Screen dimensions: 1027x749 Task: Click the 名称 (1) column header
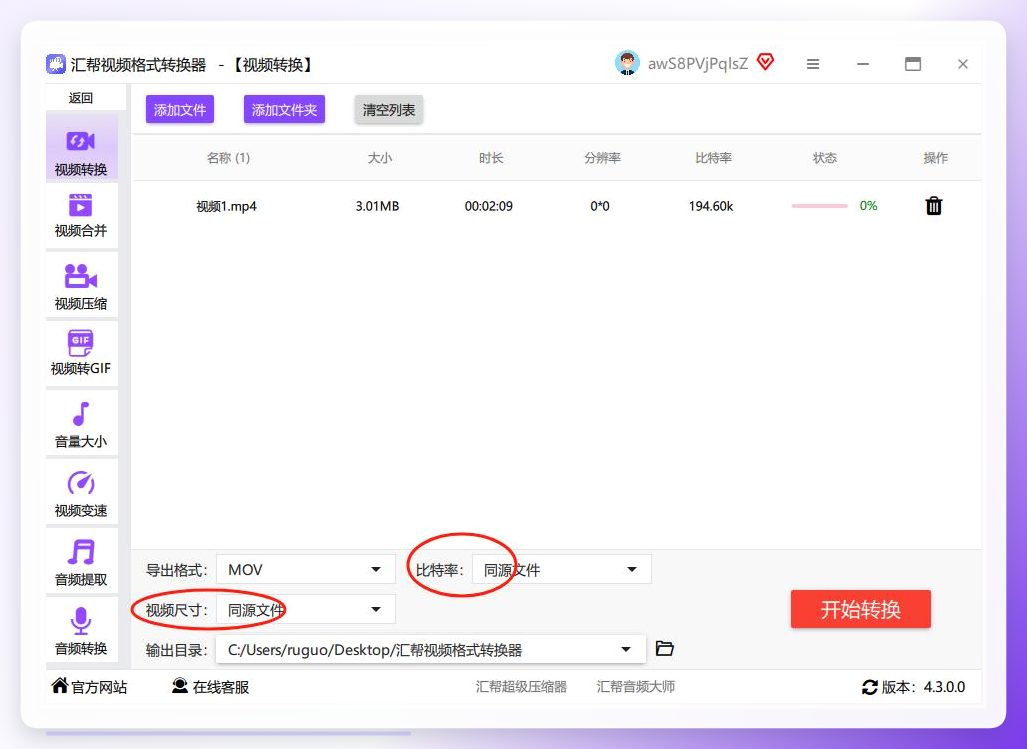[228, 158]
